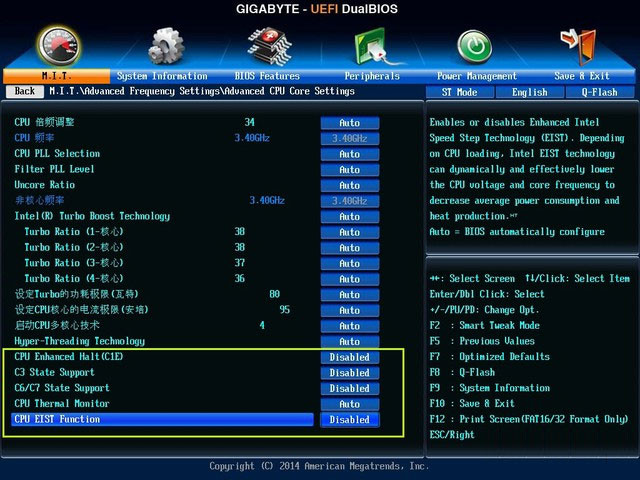Switch to the M.I.T. tab

click(56, 76)
